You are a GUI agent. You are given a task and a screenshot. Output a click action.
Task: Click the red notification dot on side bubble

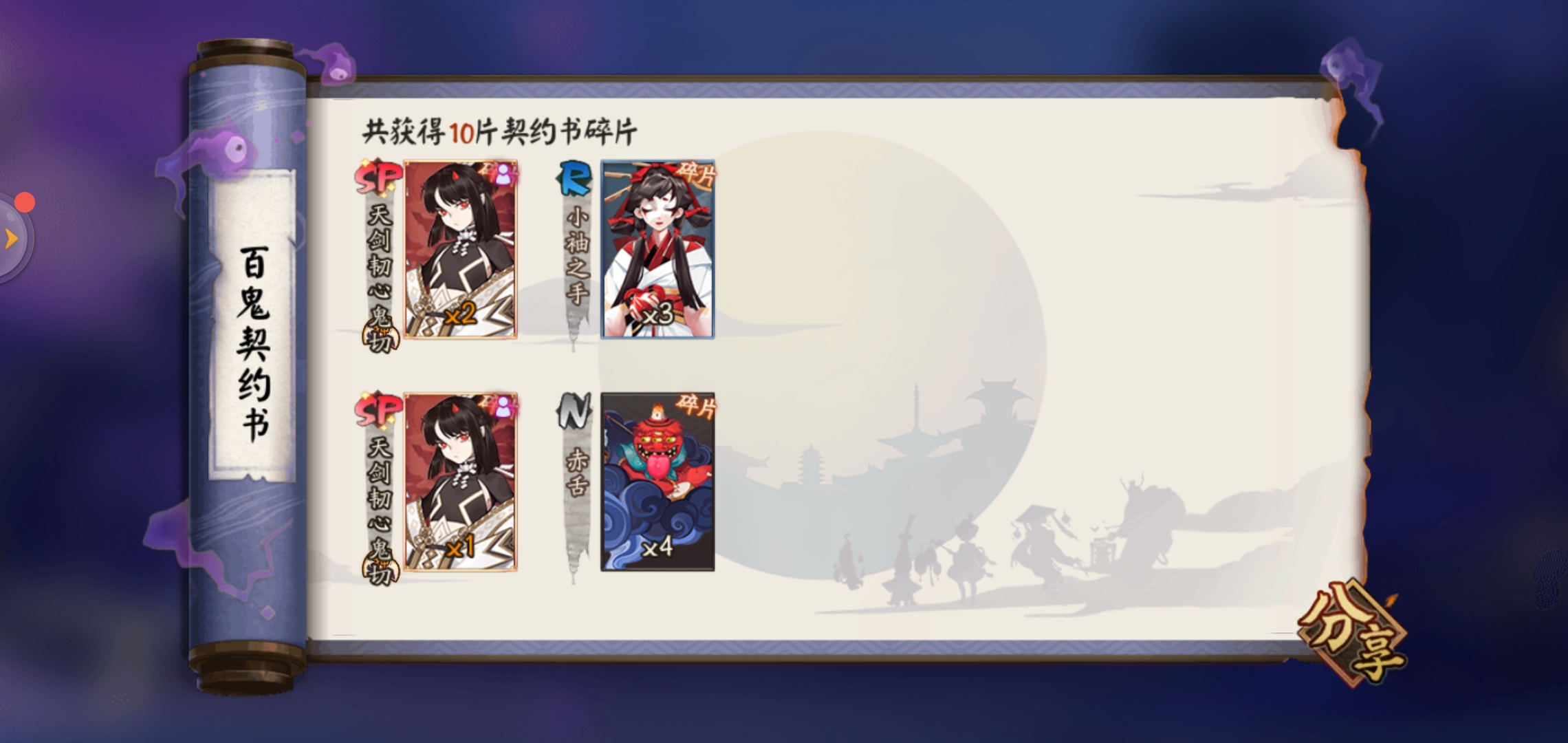(25, 202)
